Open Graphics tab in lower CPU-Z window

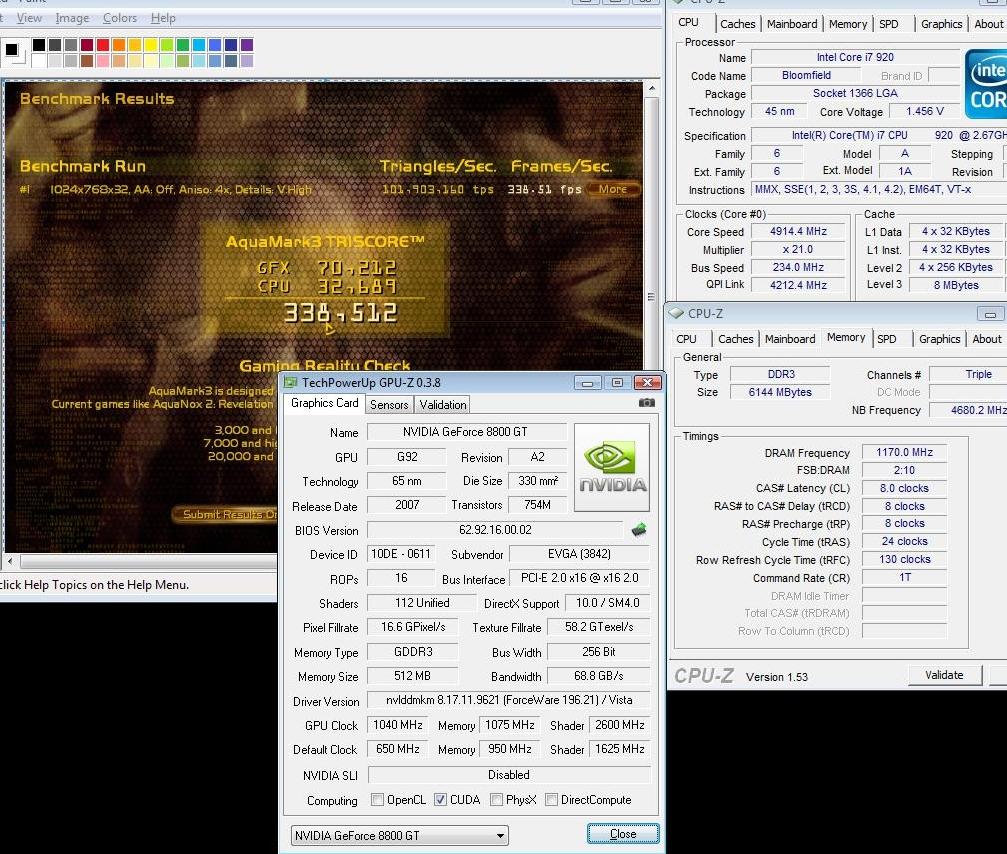pos(940,339)
